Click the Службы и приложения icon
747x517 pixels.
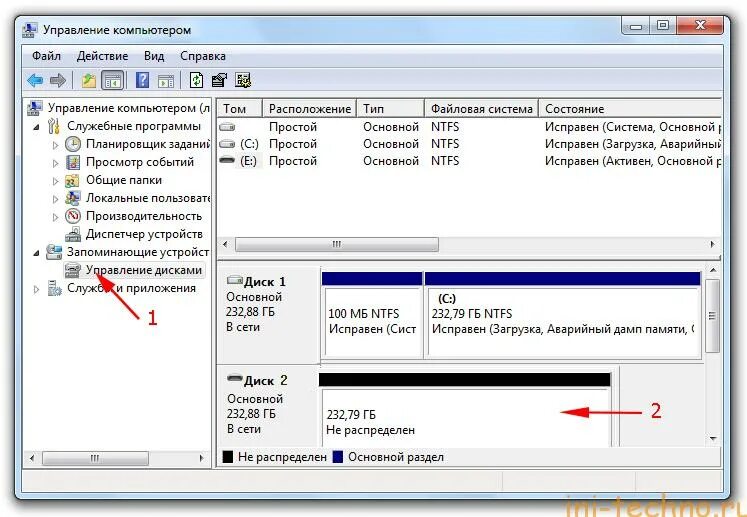(x=54, y=288)
